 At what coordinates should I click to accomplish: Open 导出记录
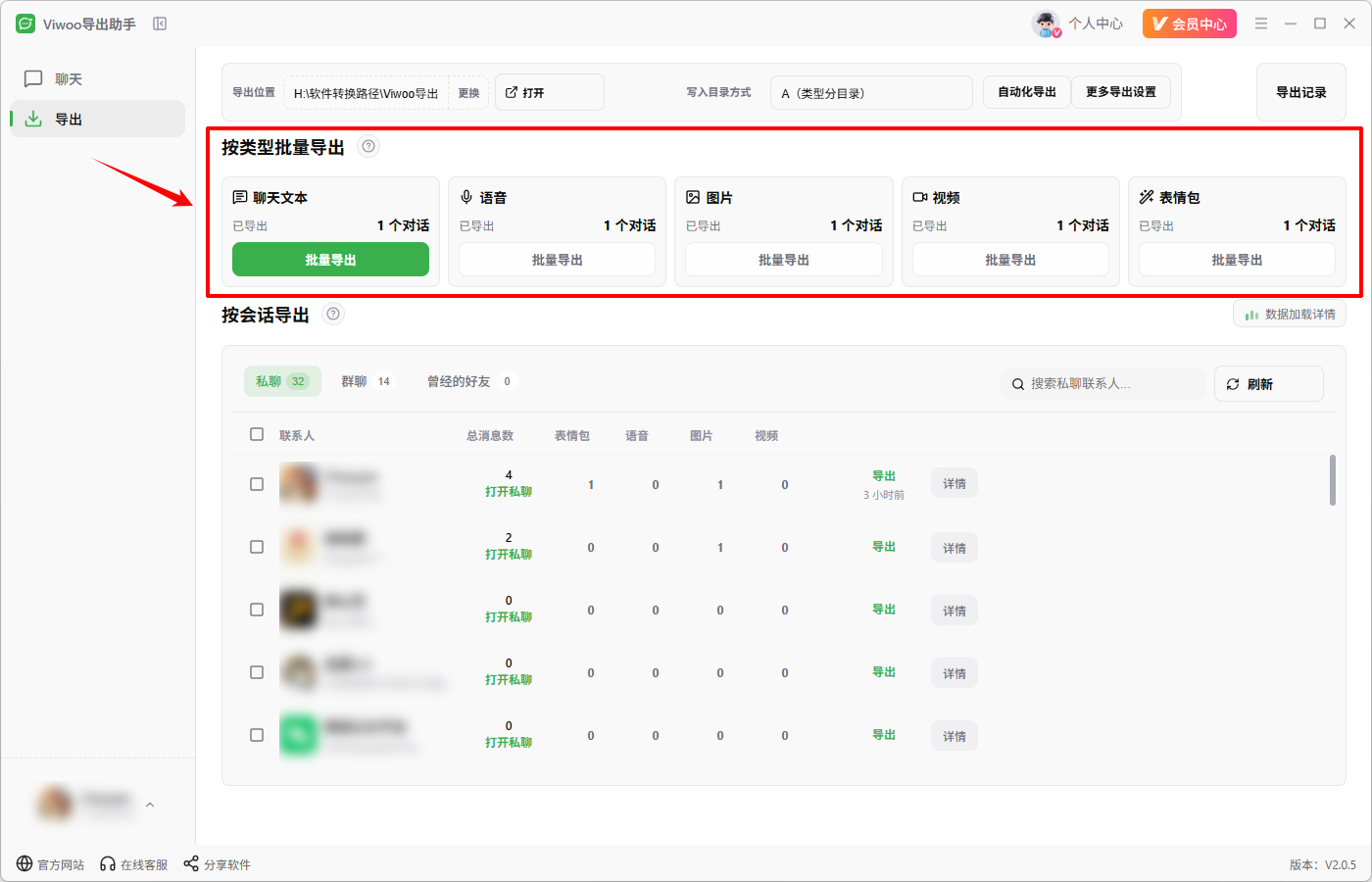point(1301,92)
